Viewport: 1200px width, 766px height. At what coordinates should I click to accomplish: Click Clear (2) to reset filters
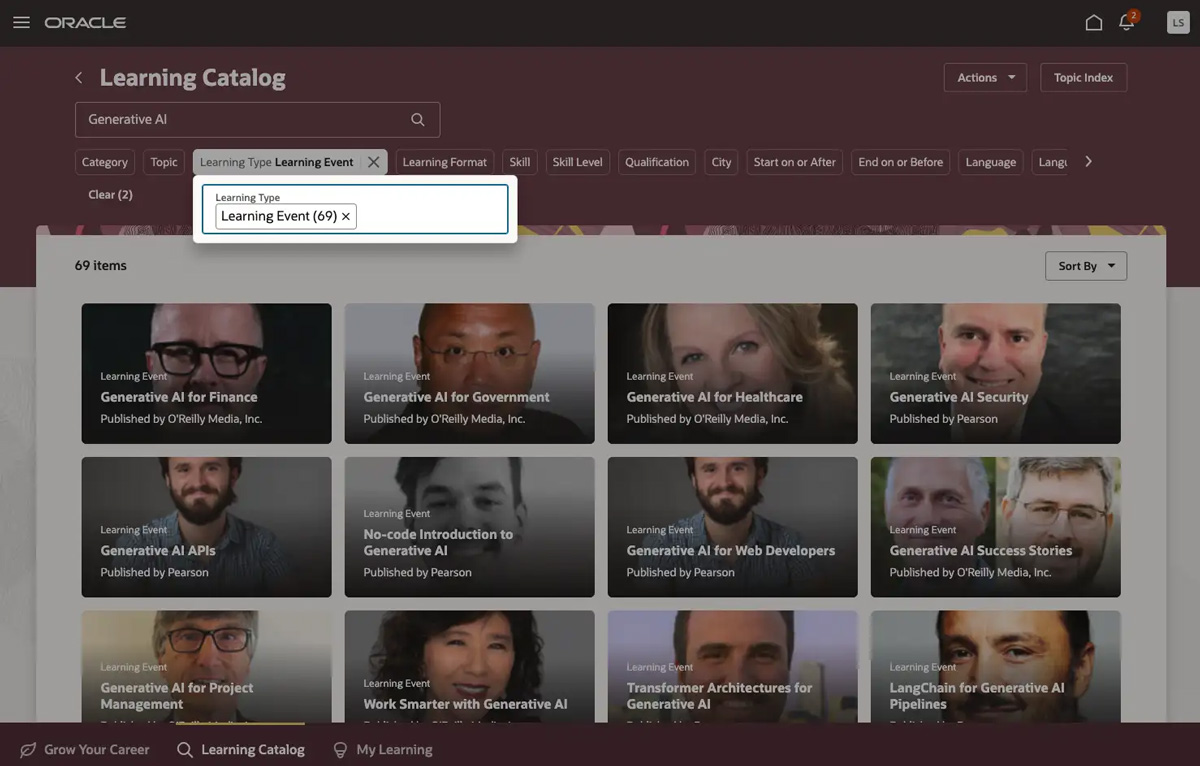(x=110, y=195)
